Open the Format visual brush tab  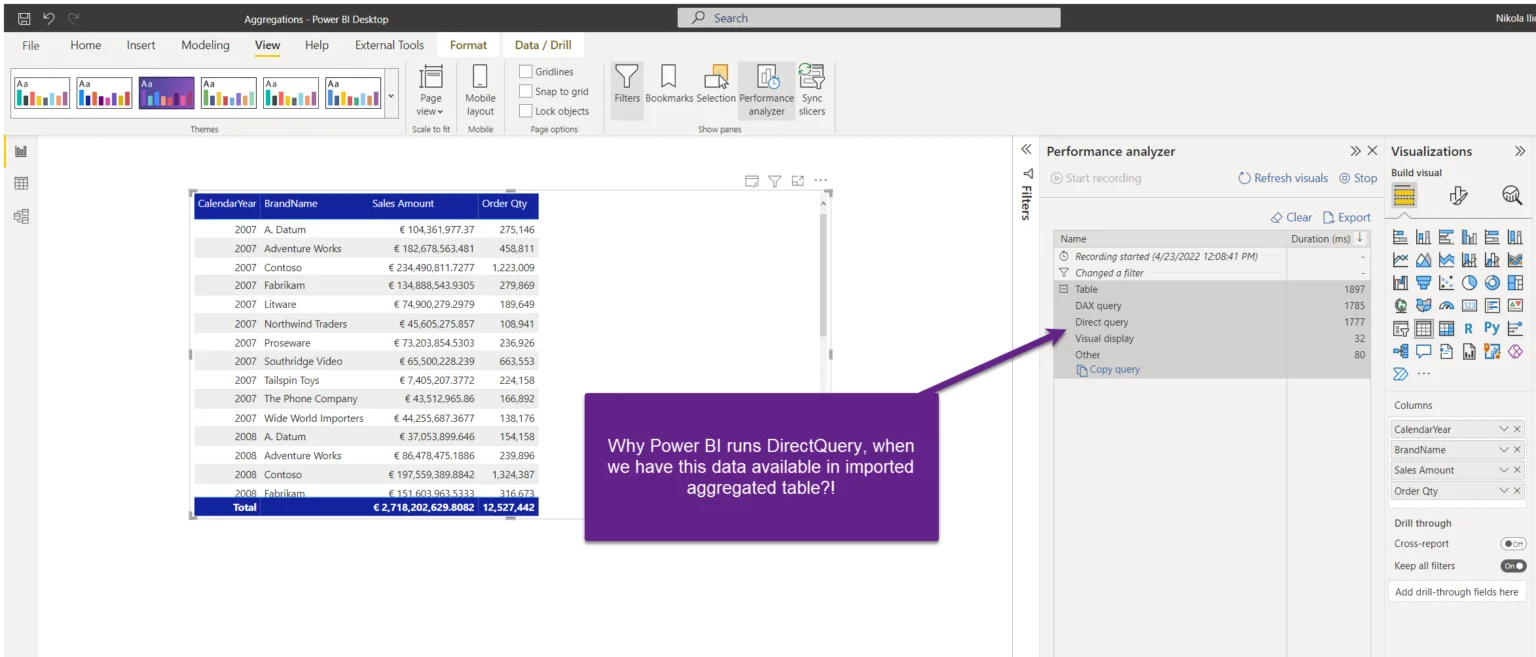pos(1459,195)
